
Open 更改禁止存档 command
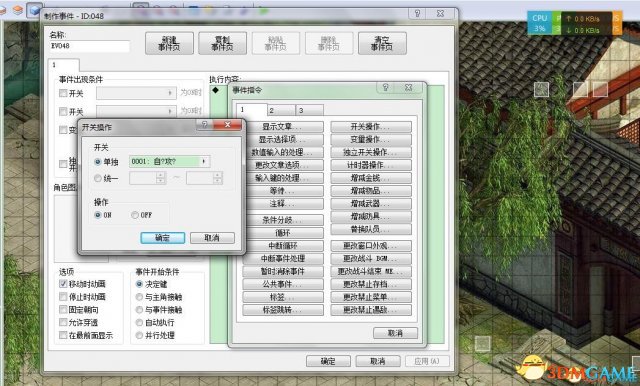point(371,284)
